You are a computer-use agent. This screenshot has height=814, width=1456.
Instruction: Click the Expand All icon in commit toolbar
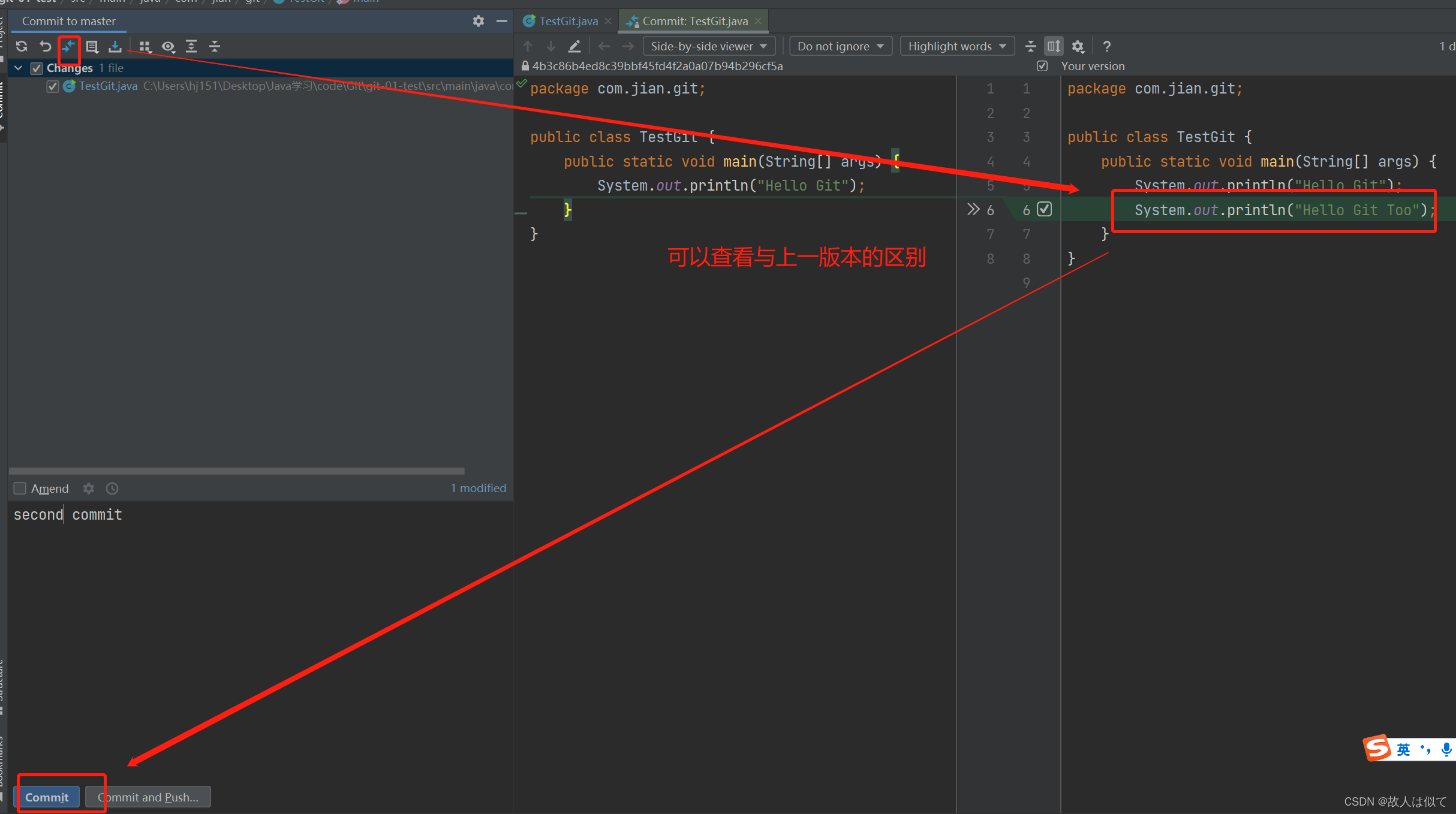click(191, 46)
